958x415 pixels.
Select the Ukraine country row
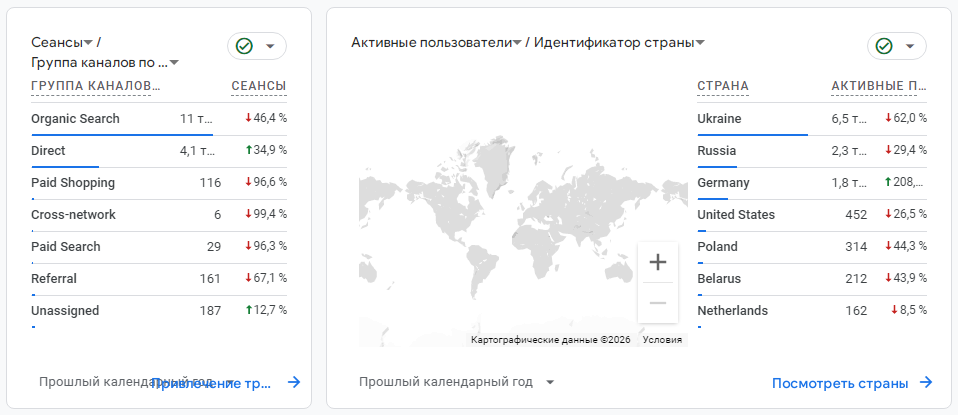pos(720,119)
